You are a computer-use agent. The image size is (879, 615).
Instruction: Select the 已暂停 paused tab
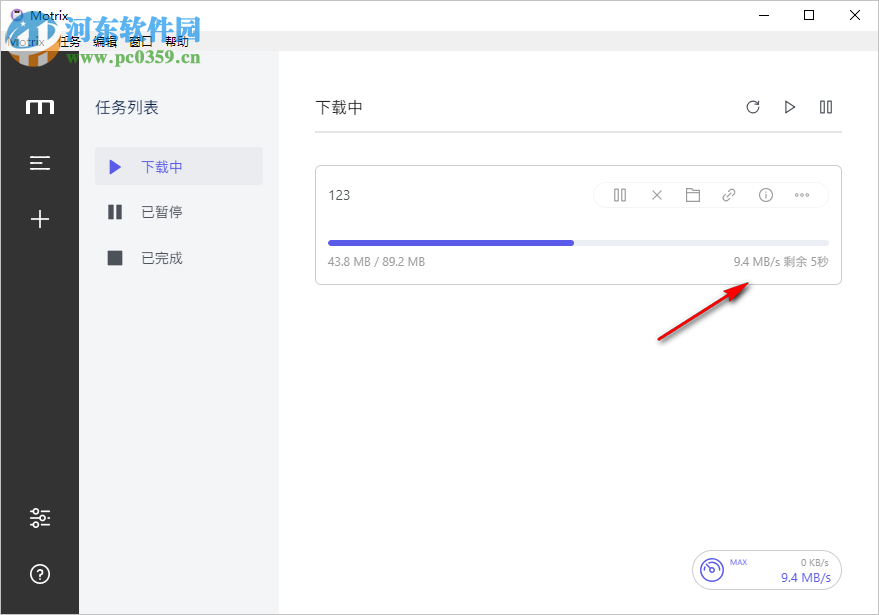(x=179, y=212)
